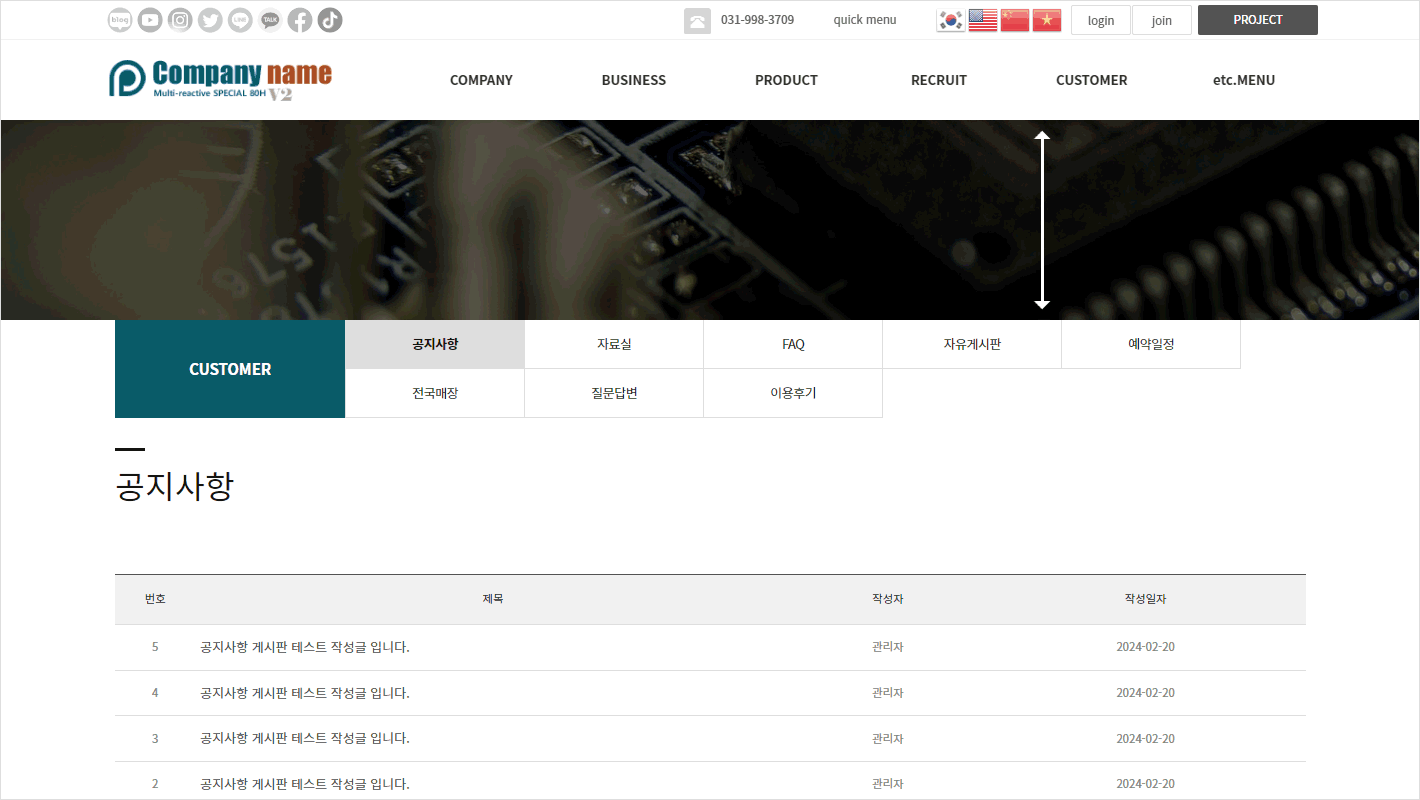Select the 전국매장 sub-tab
This screenshot has width=1420, height=800.
pyautogui.click(x=435, y=393)
